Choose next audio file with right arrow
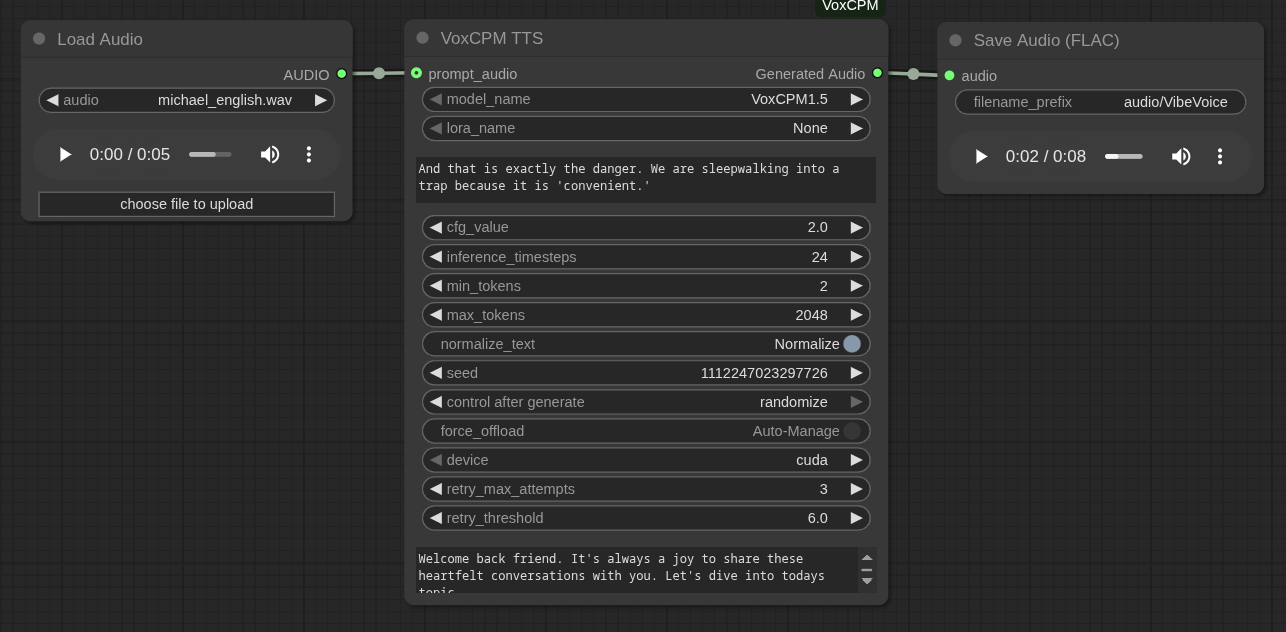 [320, 100]
